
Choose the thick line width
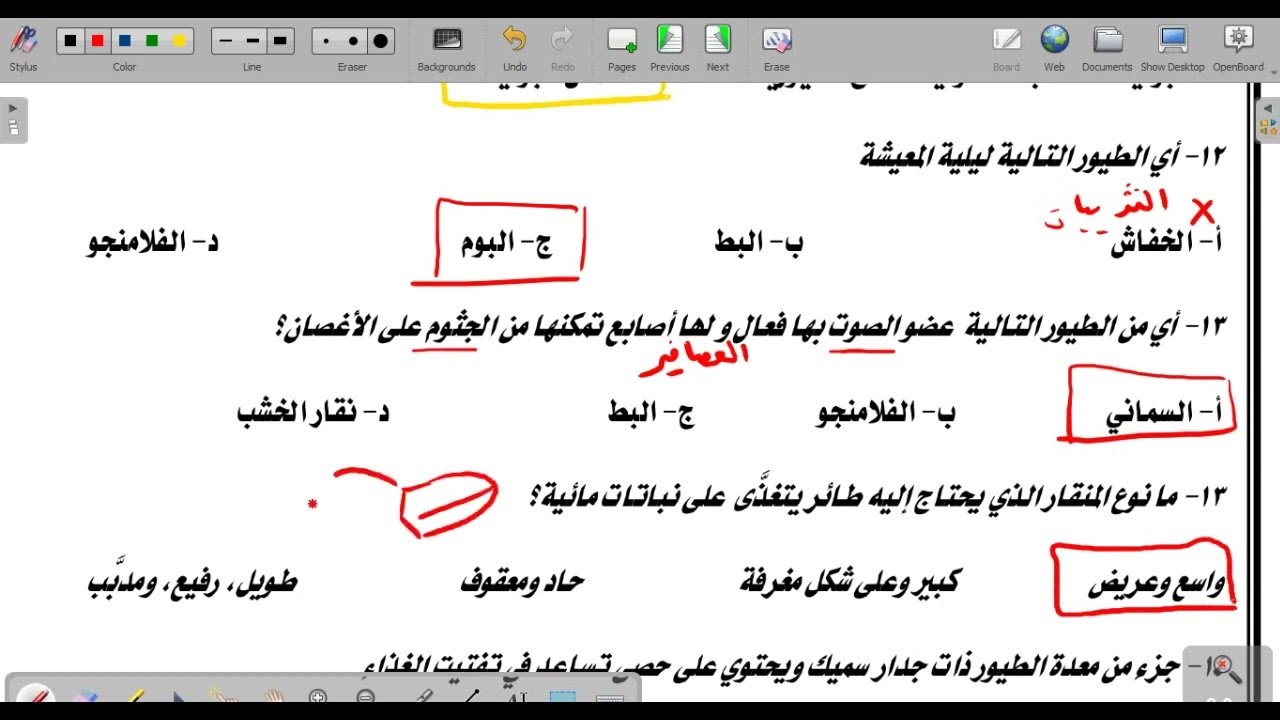pyautogui.click(x=280, y=41)
